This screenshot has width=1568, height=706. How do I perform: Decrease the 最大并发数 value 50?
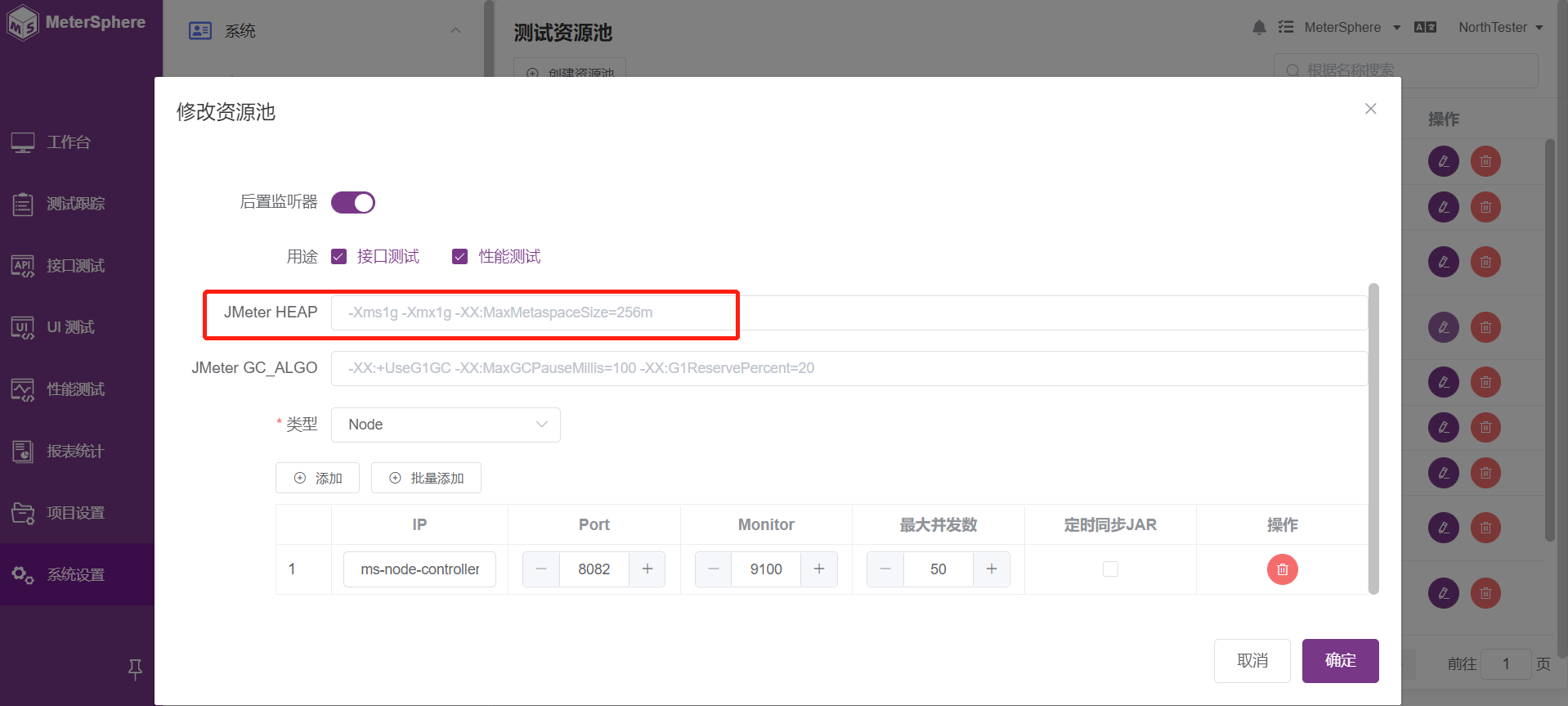[x=885, y=569]
